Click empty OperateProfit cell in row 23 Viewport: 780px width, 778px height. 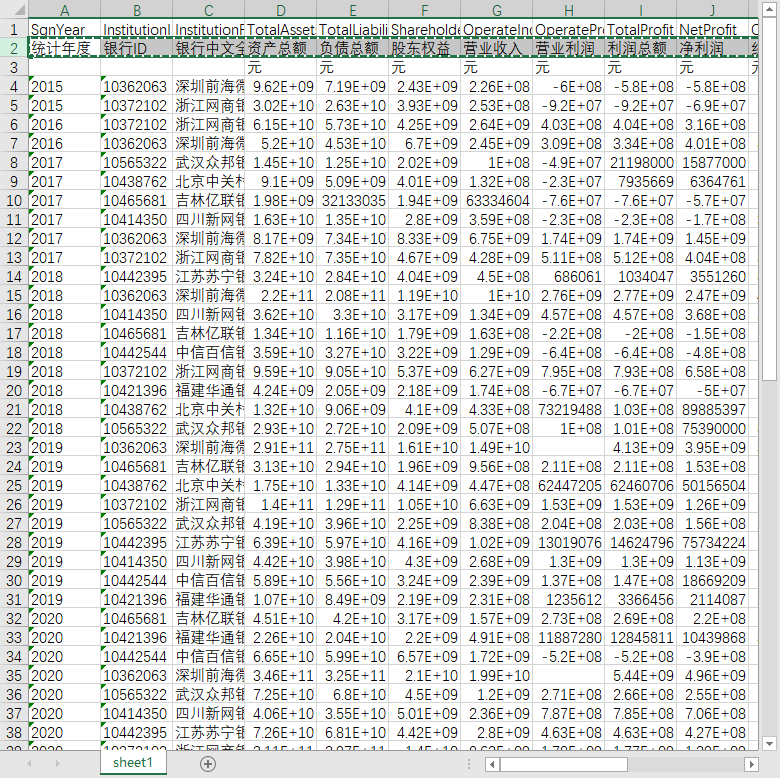pos(569,447)
